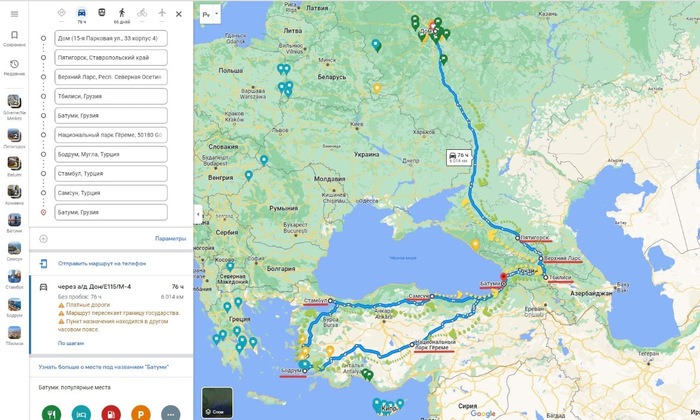Click the Стамбул waypoint marker on map
The height and width of the screenshot is (420, 700).
(x=330, y=301)
